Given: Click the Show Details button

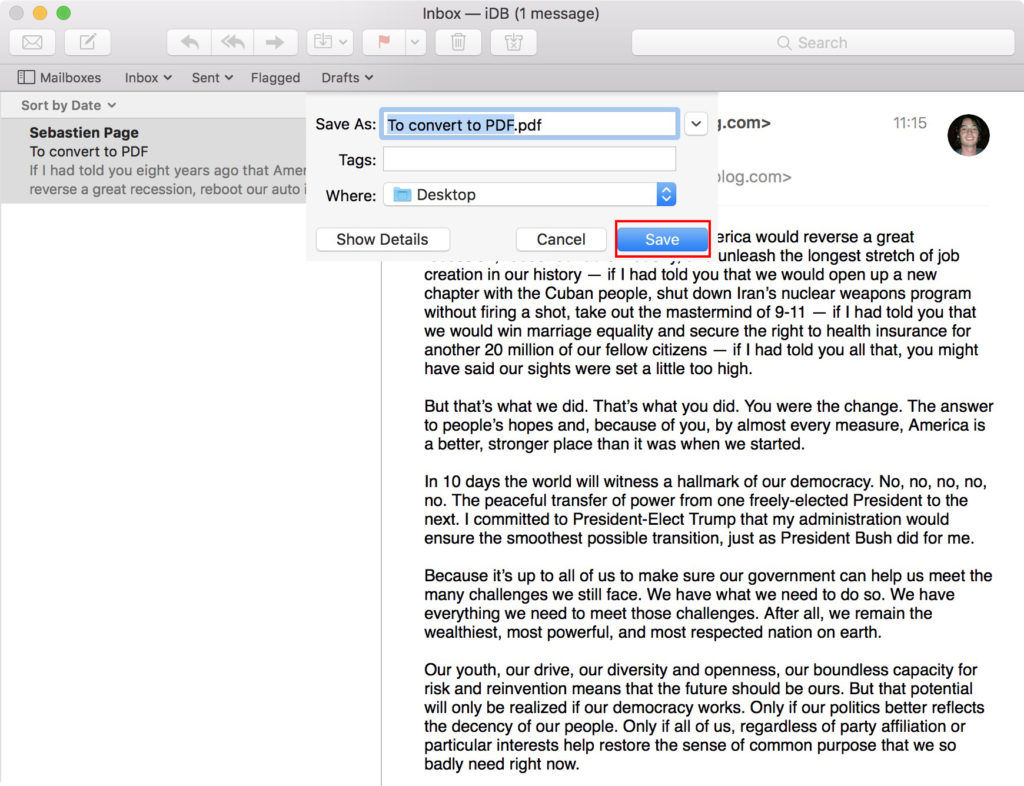Looking at the screenshot, I should (x=382, y=239).
